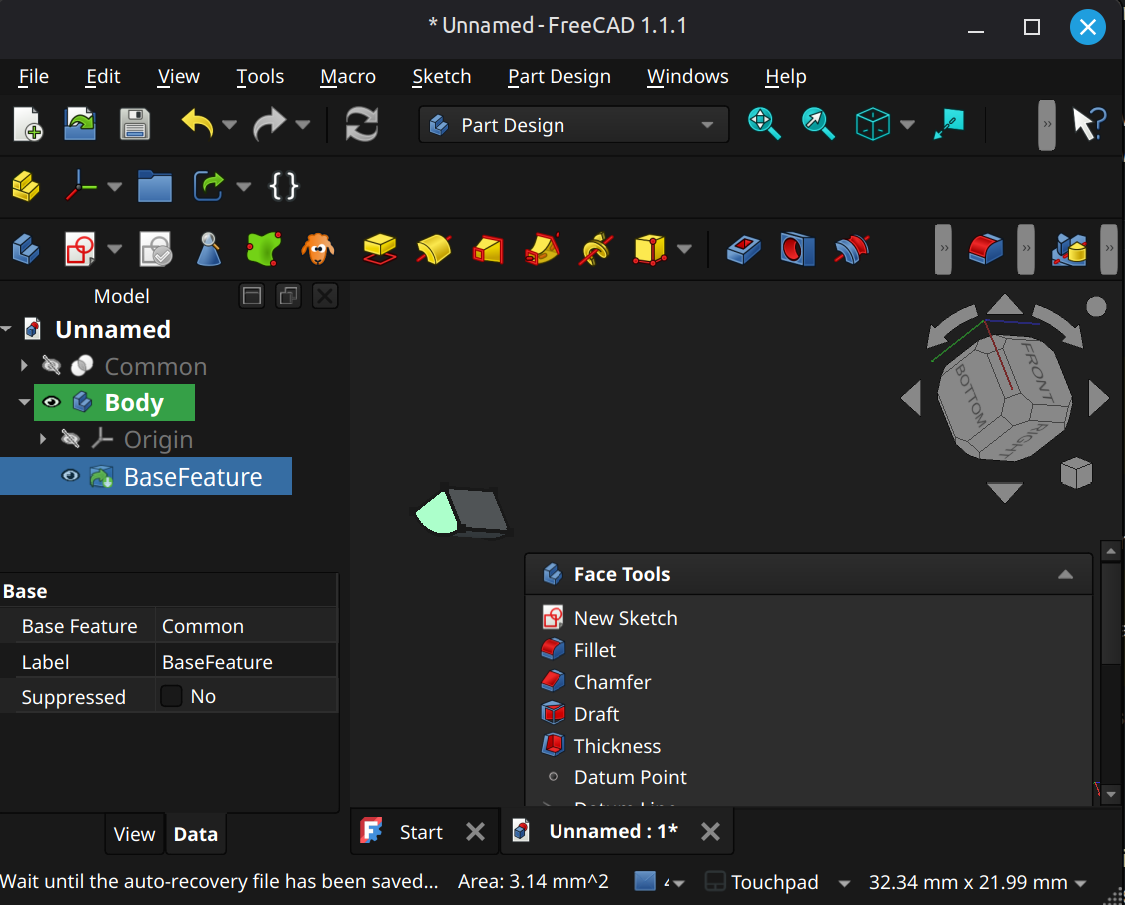This screenshot has height=905, width=1125.
Task: Toggle visibility of Origin
Action: pos(70,439)
